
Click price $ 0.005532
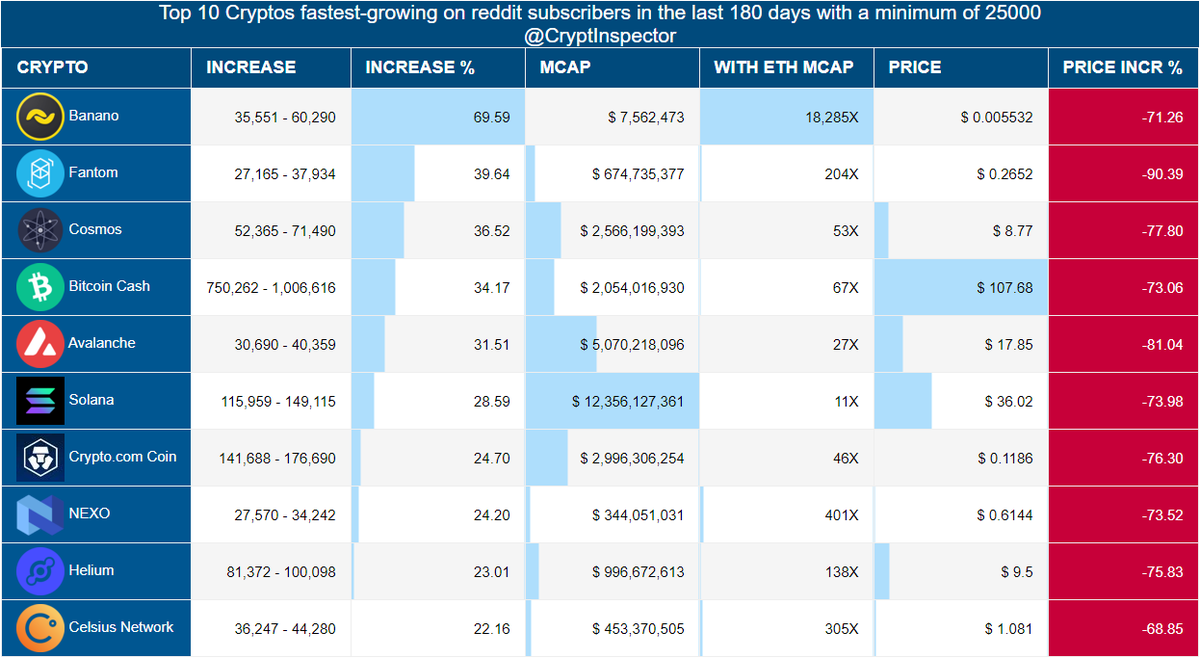point(997,117)
